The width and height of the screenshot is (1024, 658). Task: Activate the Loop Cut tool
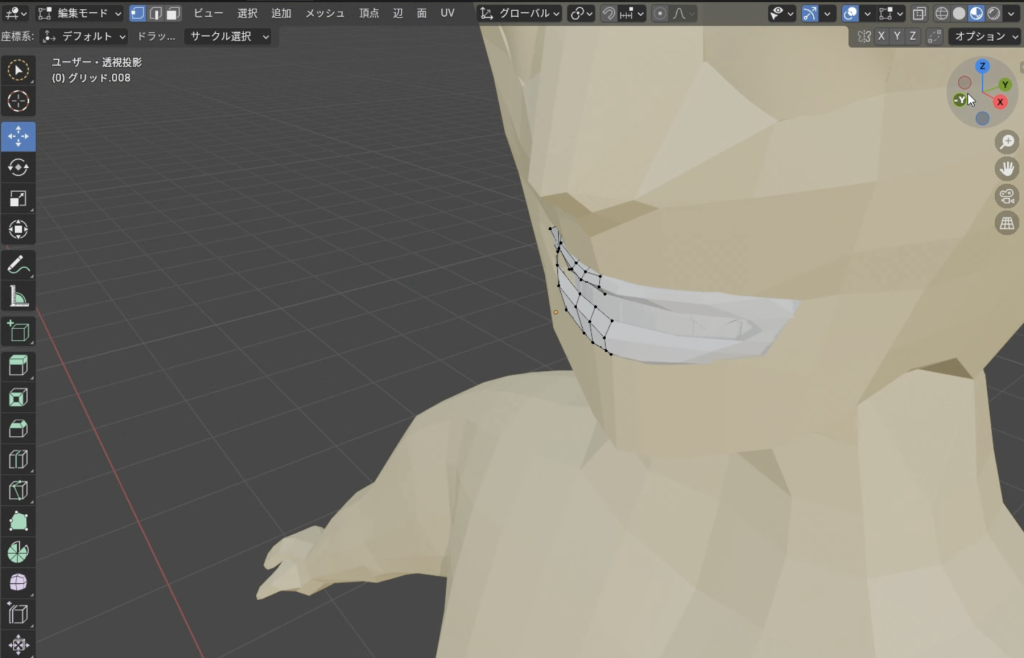(18, 460)
